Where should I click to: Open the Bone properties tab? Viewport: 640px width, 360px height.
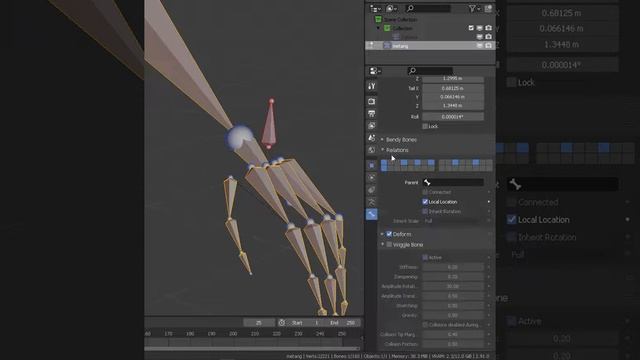coord(371,214)
